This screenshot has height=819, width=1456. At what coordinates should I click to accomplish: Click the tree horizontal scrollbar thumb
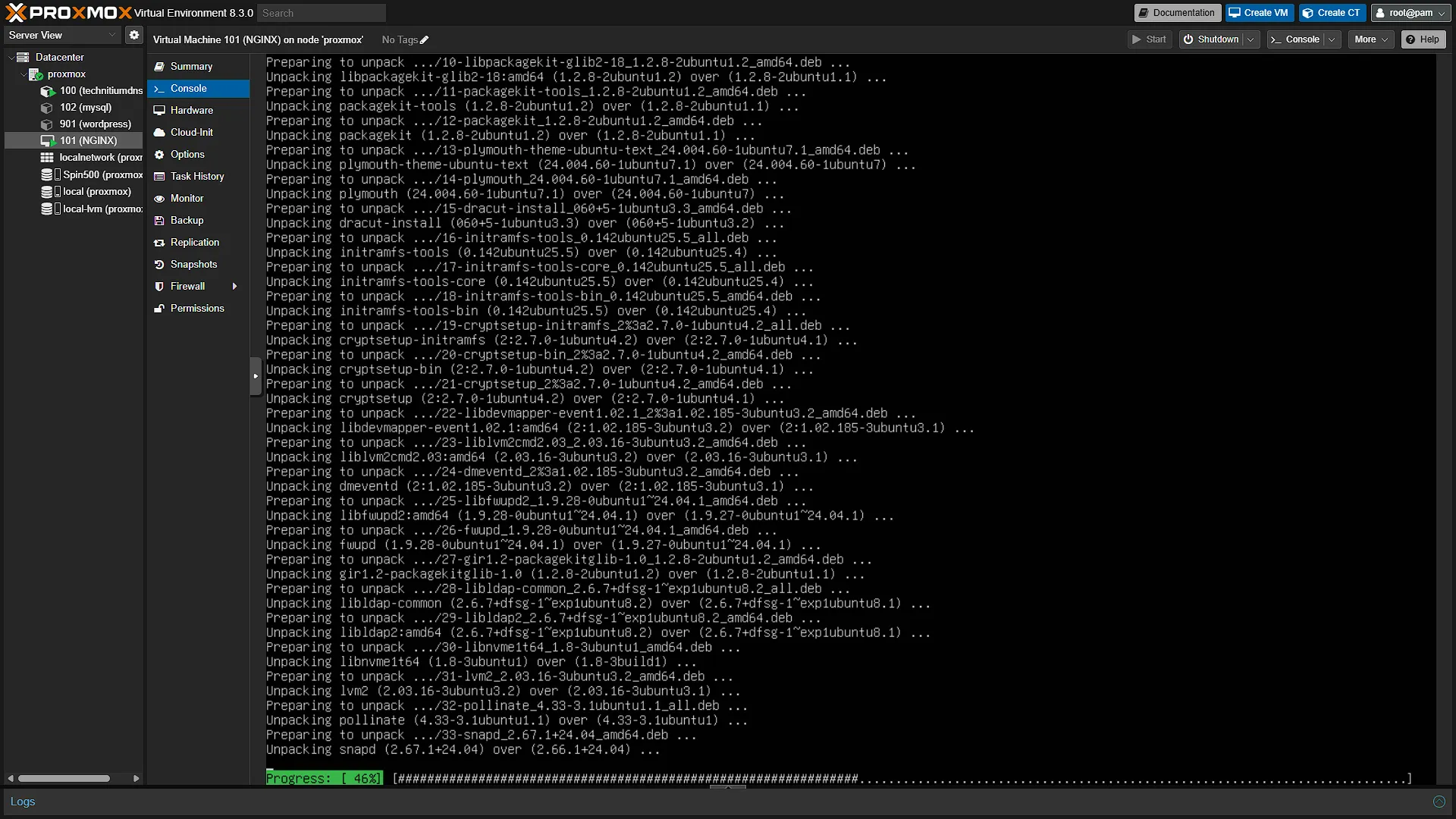pos(64,778)
